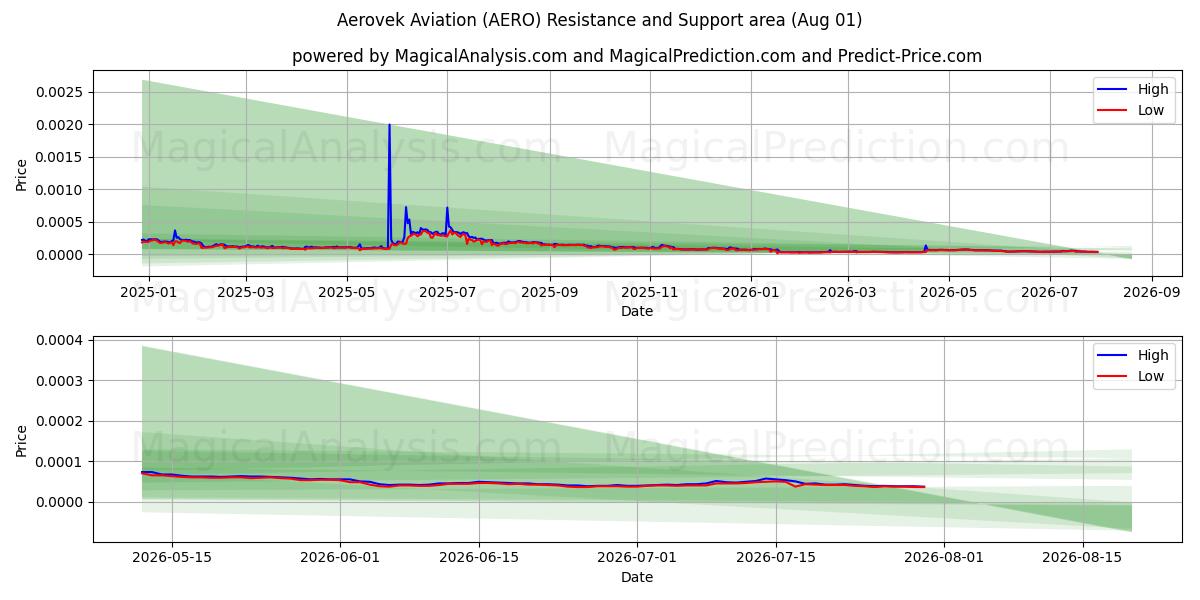1200x600 pixels.
Task: Click the 'Date' x-axis label of top chart
Action: [x=637, y=311]
